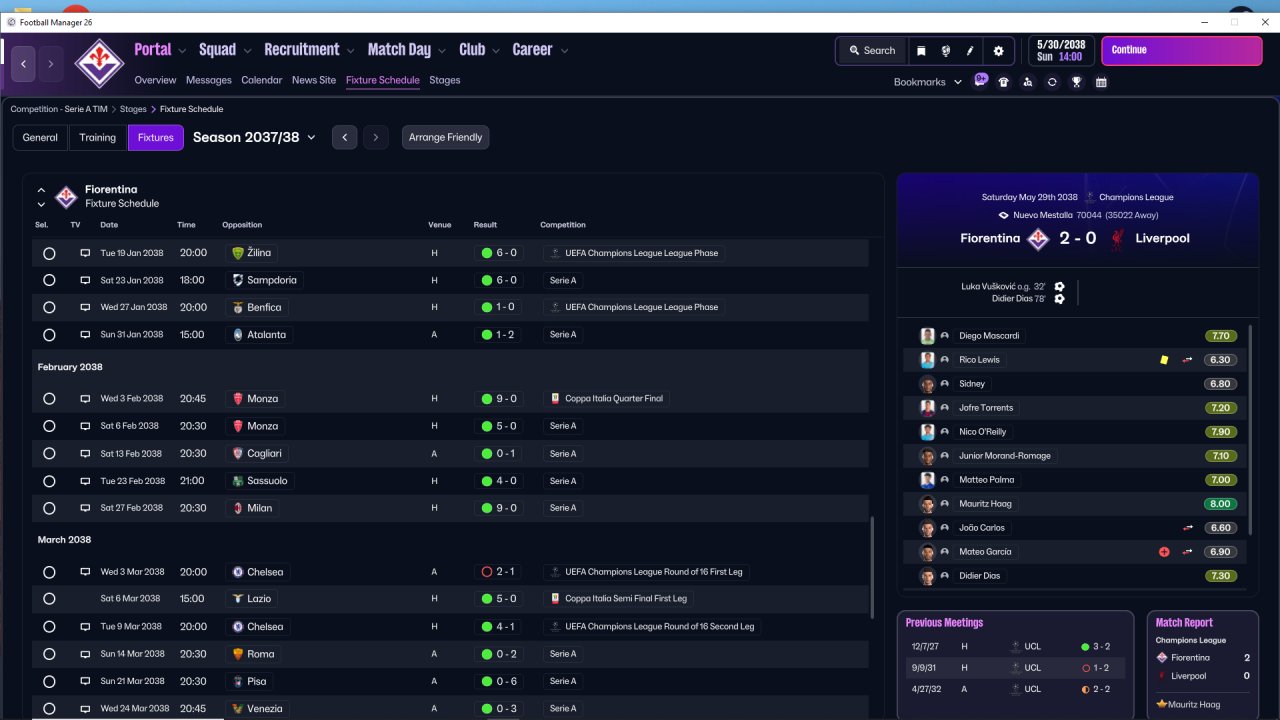Image resolution: width=1280 pixels, height=720 pixels.
Task: Click the Milan club badge icon
Action: point(238,508)
